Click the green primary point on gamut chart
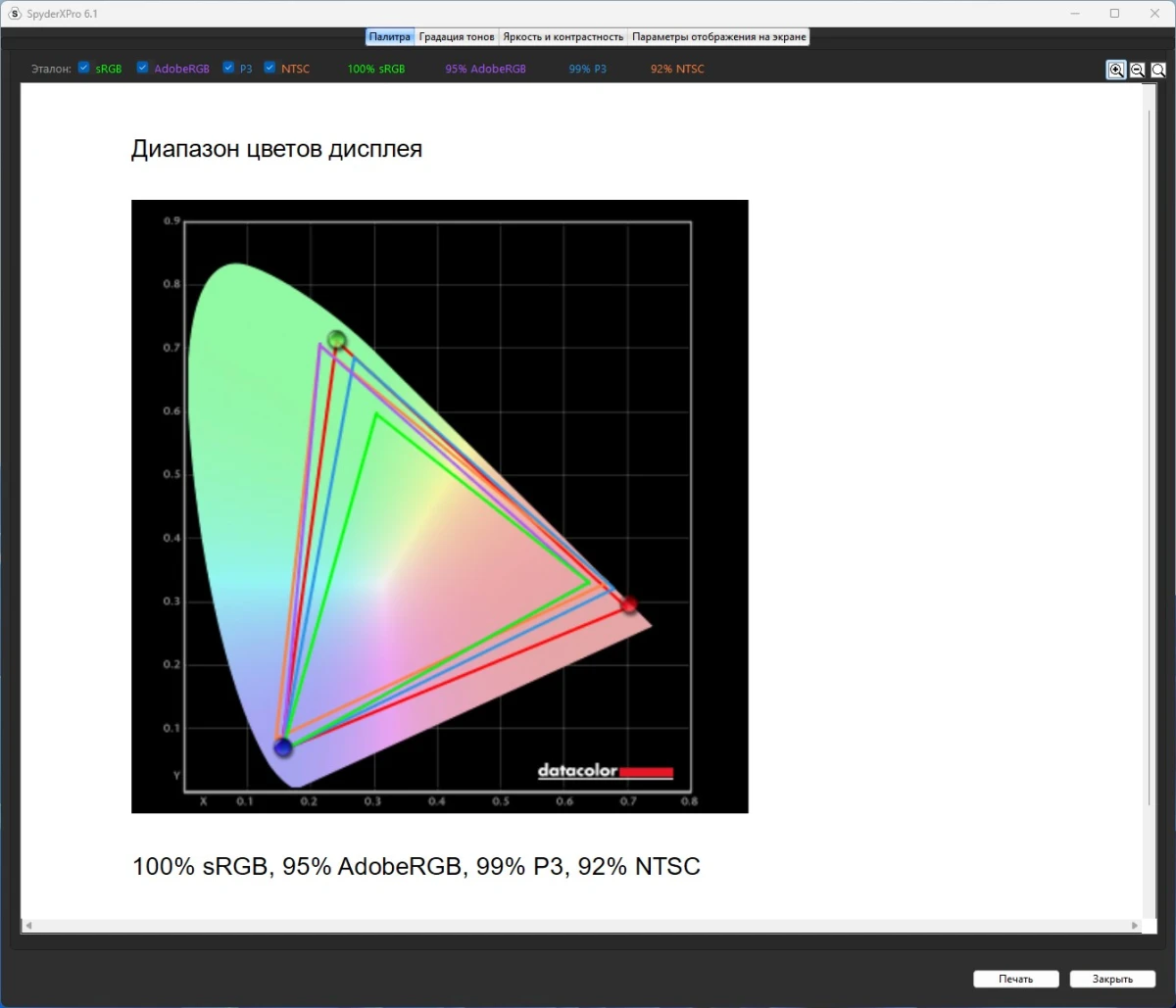Image resolution: width=1176 pixels, height=1008 pixels. click(x=336, y=340)
